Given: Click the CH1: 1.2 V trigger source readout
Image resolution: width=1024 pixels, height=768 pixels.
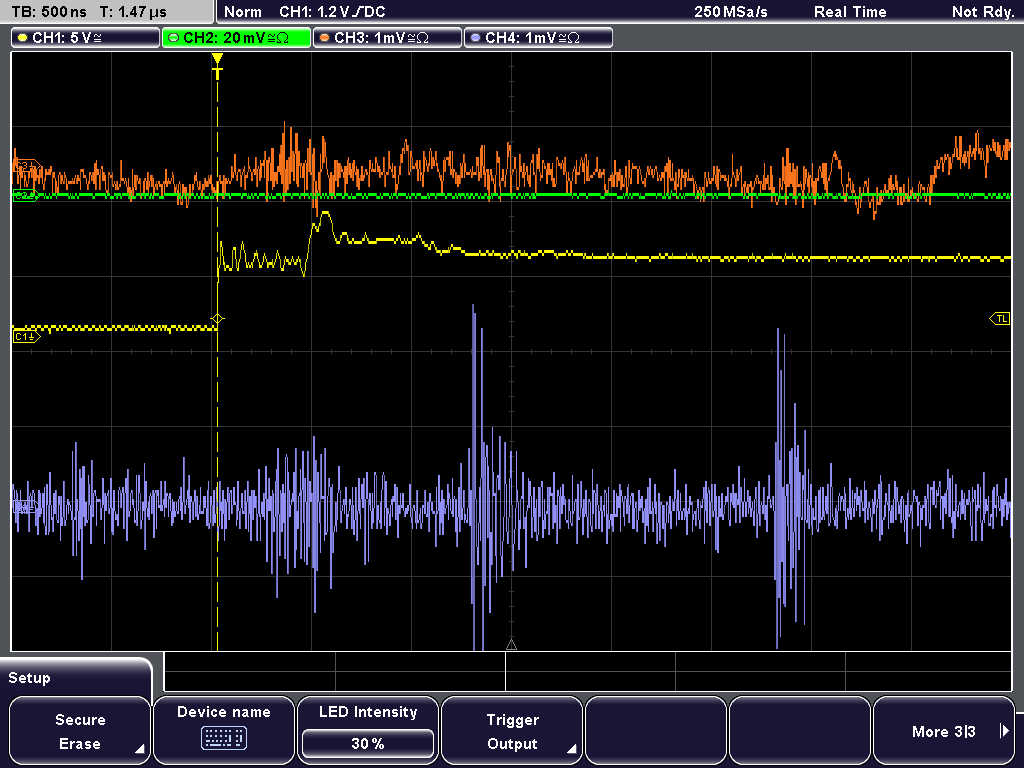Looking at the screenshot, I should click(x=332, y=12).
